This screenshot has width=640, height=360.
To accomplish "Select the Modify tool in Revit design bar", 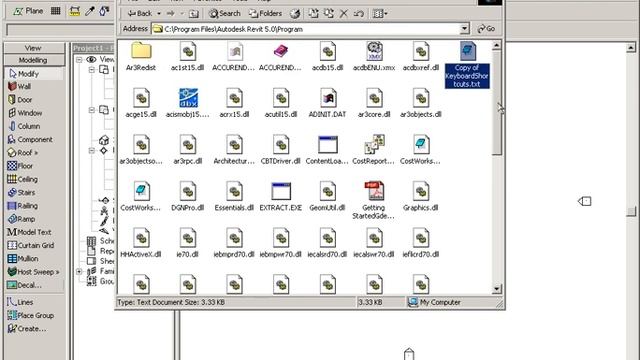I will [x=24, y=74].
